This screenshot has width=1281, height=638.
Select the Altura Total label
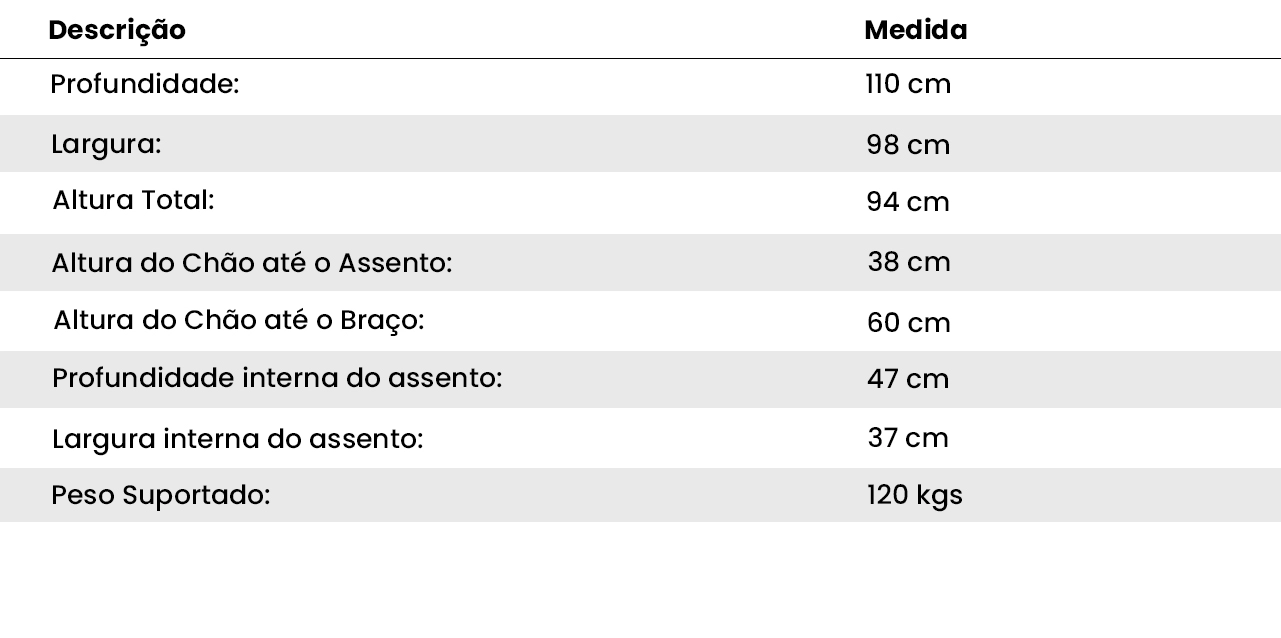coord(133,200)
